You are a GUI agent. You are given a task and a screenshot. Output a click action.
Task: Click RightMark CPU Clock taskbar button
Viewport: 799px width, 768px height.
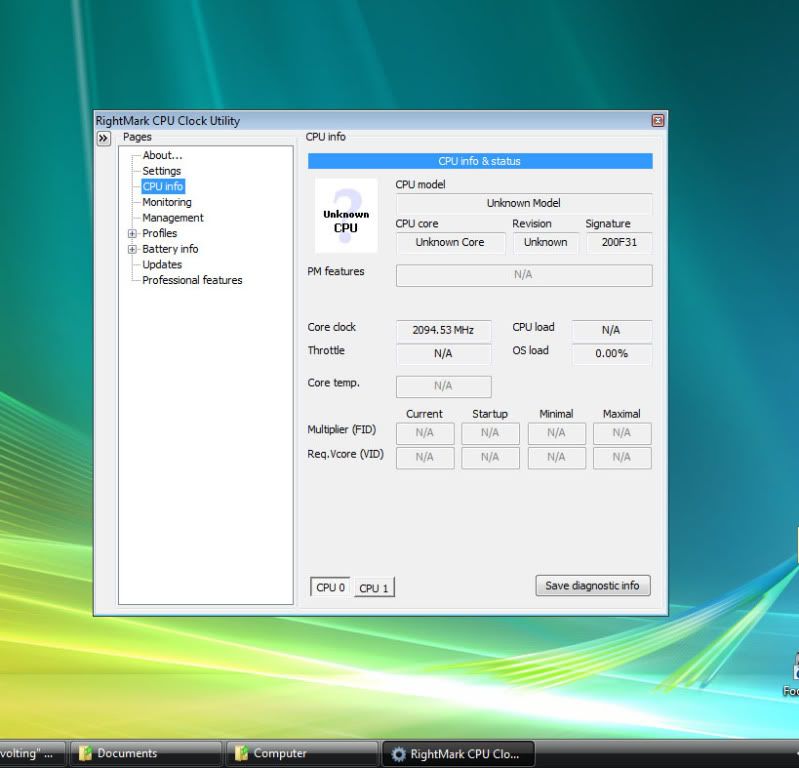459,754
